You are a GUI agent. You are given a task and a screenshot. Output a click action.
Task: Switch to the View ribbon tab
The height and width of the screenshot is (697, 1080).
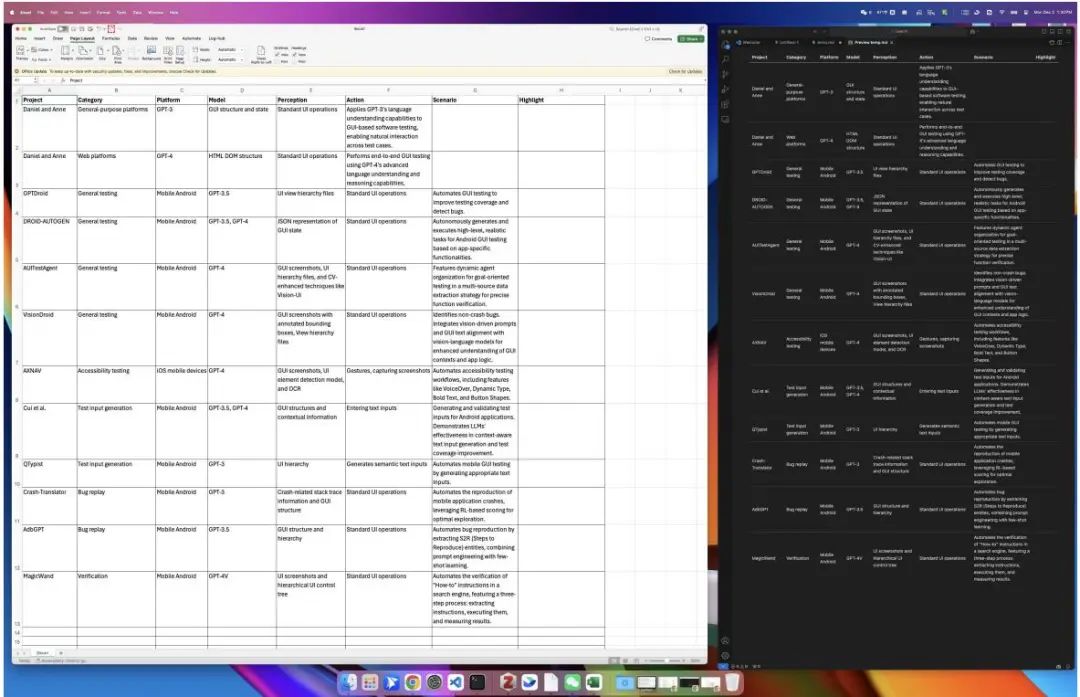click(170, 39)
